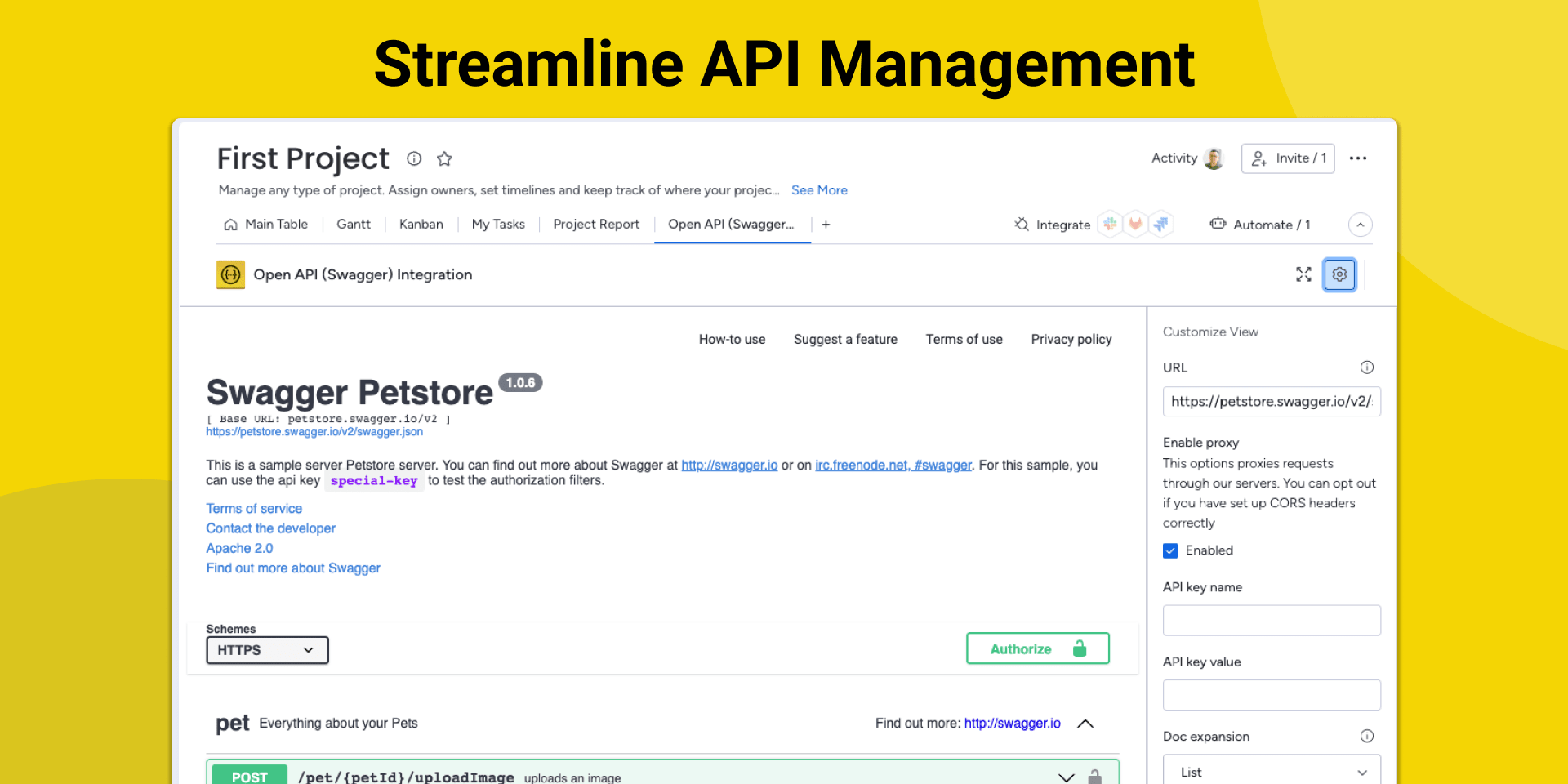Open the Terms of service link
1568x784 pixels.
254,509
